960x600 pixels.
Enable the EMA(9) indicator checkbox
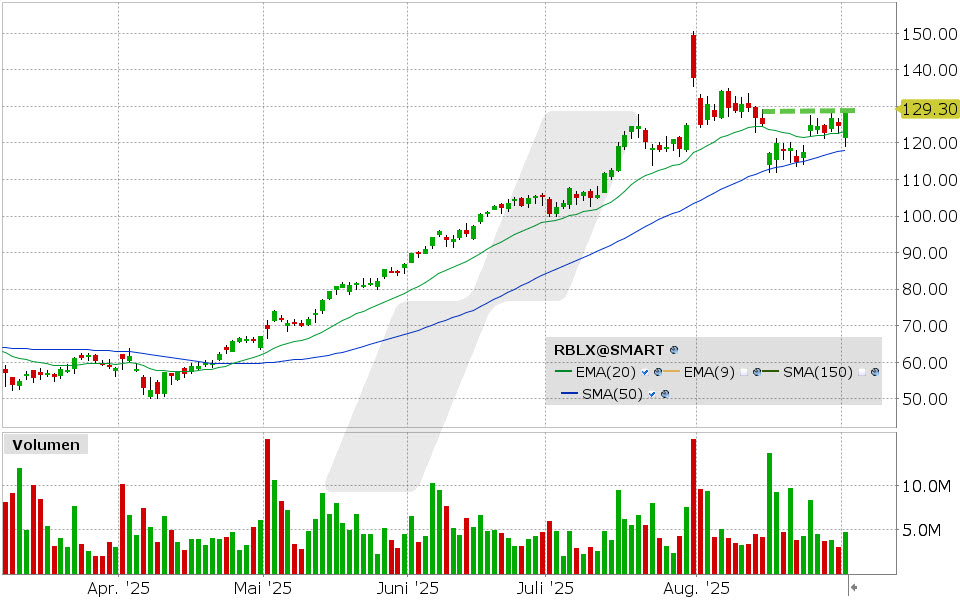(744, 372)
